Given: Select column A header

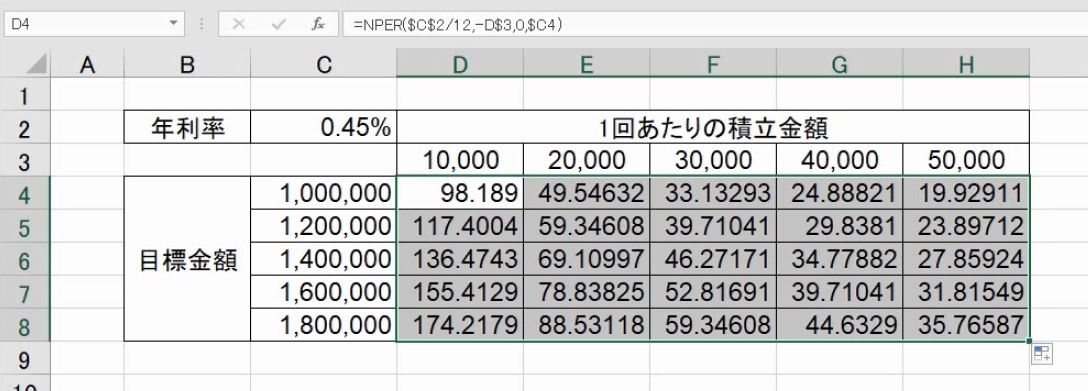Looking at the screenshot, I should tap(87, 64).
